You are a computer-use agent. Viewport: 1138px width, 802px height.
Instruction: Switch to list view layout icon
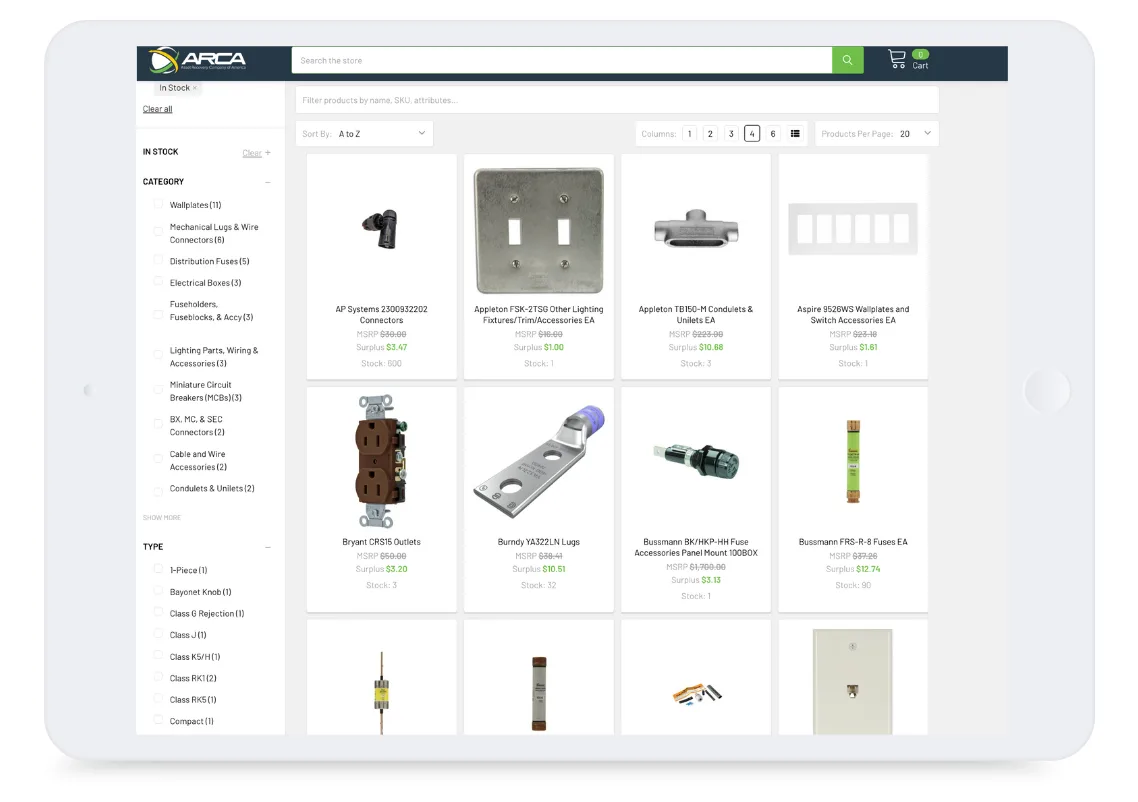coord(795,134)
